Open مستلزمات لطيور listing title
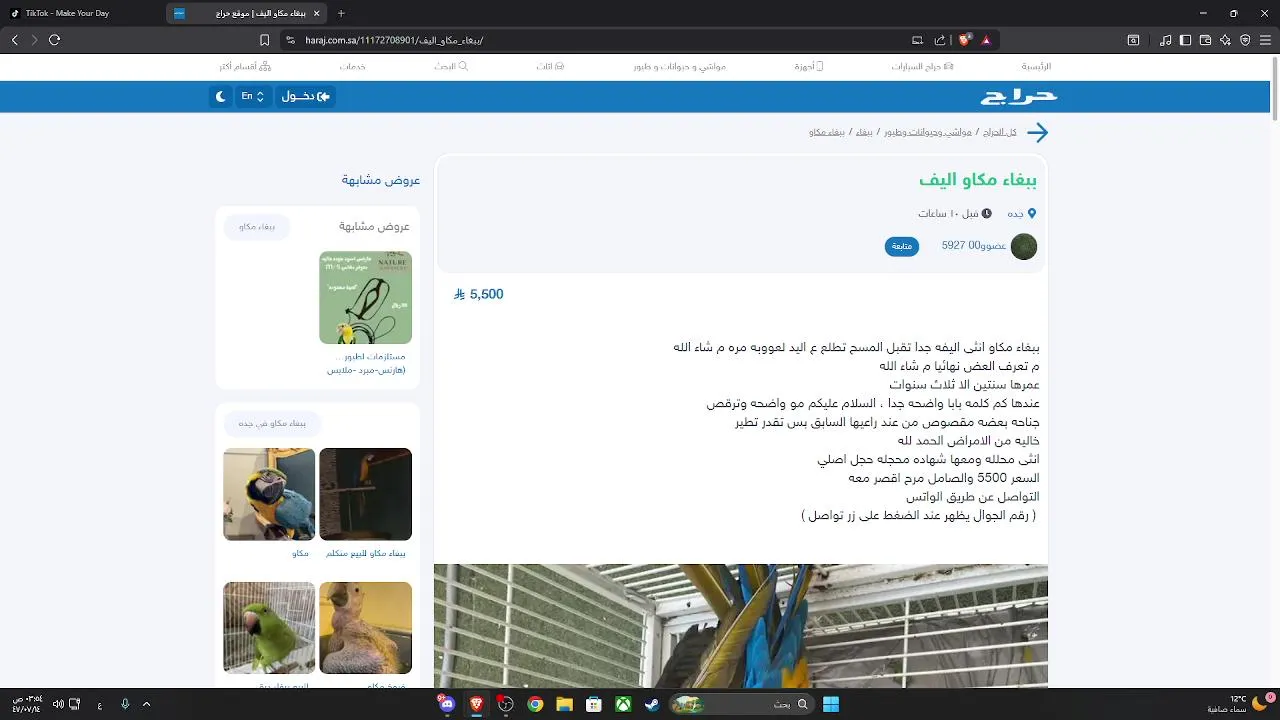The height and width of the screenshot is (720, 1280). pyautogui.click(x=365, y=363)
